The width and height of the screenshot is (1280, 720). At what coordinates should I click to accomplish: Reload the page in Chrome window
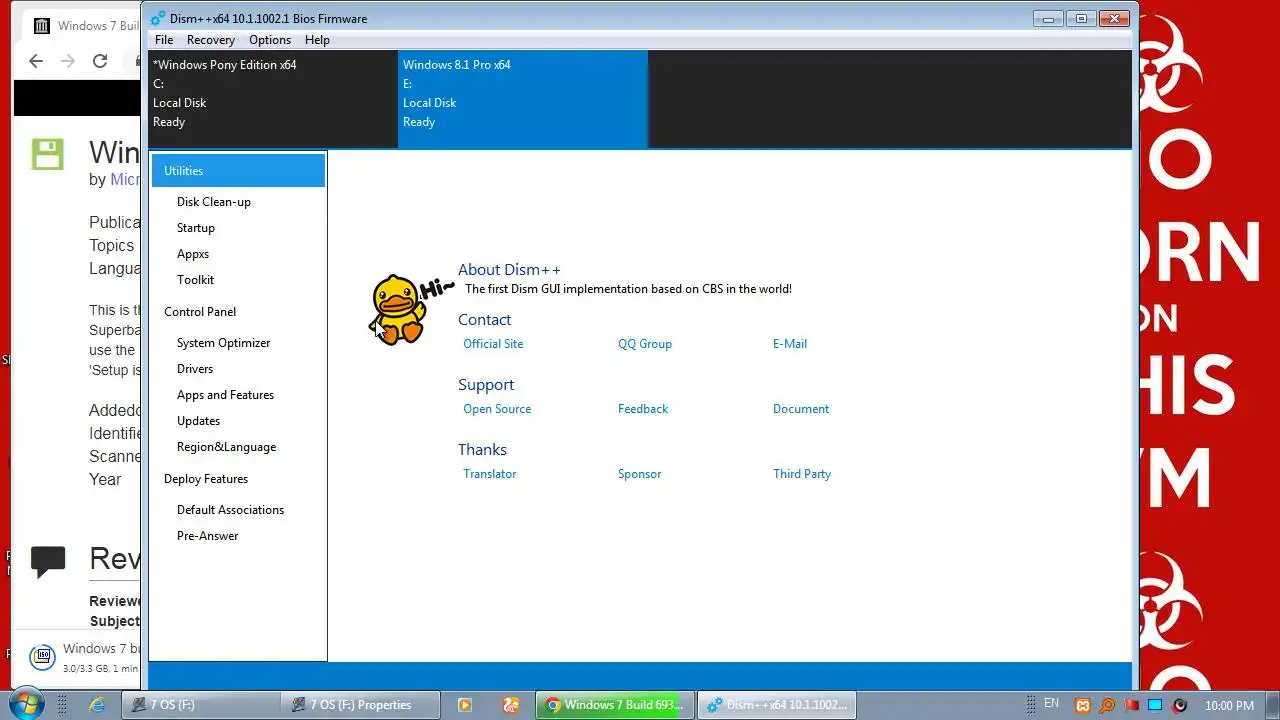point(100,61)
